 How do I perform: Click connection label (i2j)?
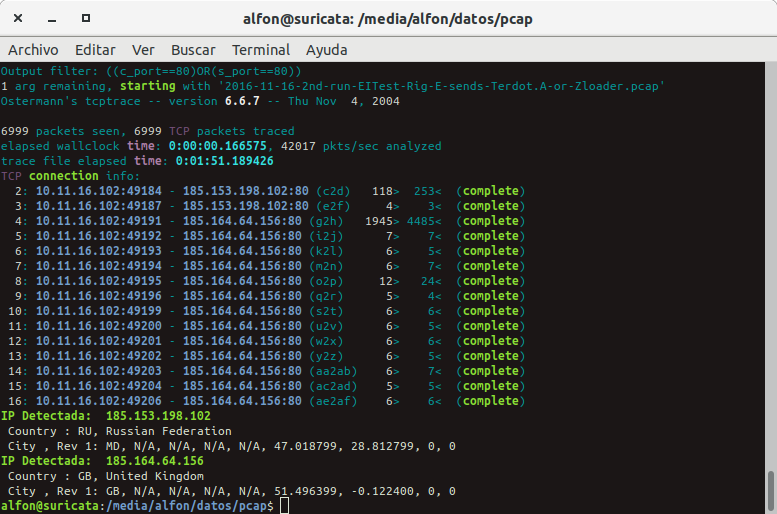[x=326, y=236]
